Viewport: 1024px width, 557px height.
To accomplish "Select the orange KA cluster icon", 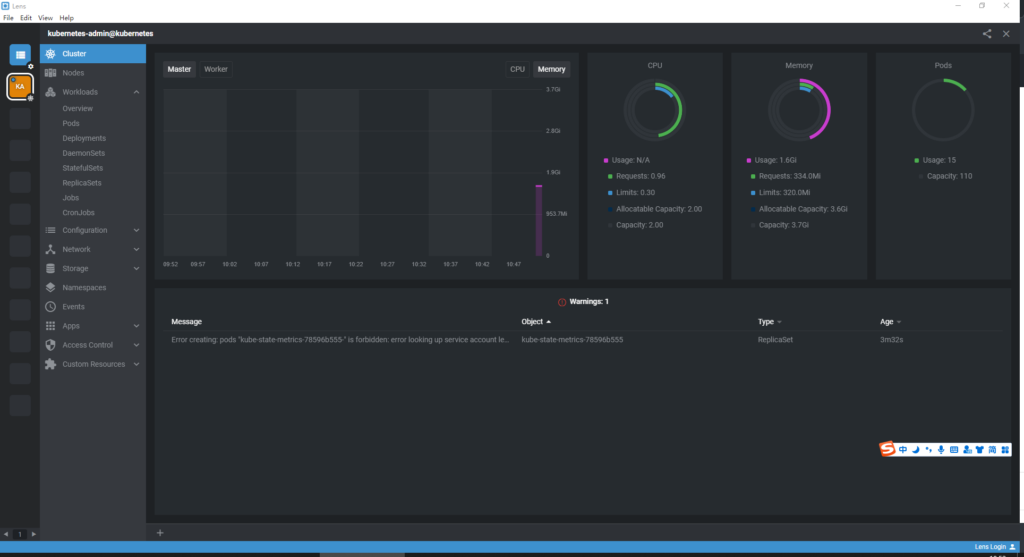I will pyautogui.click(x=20, y=86).
